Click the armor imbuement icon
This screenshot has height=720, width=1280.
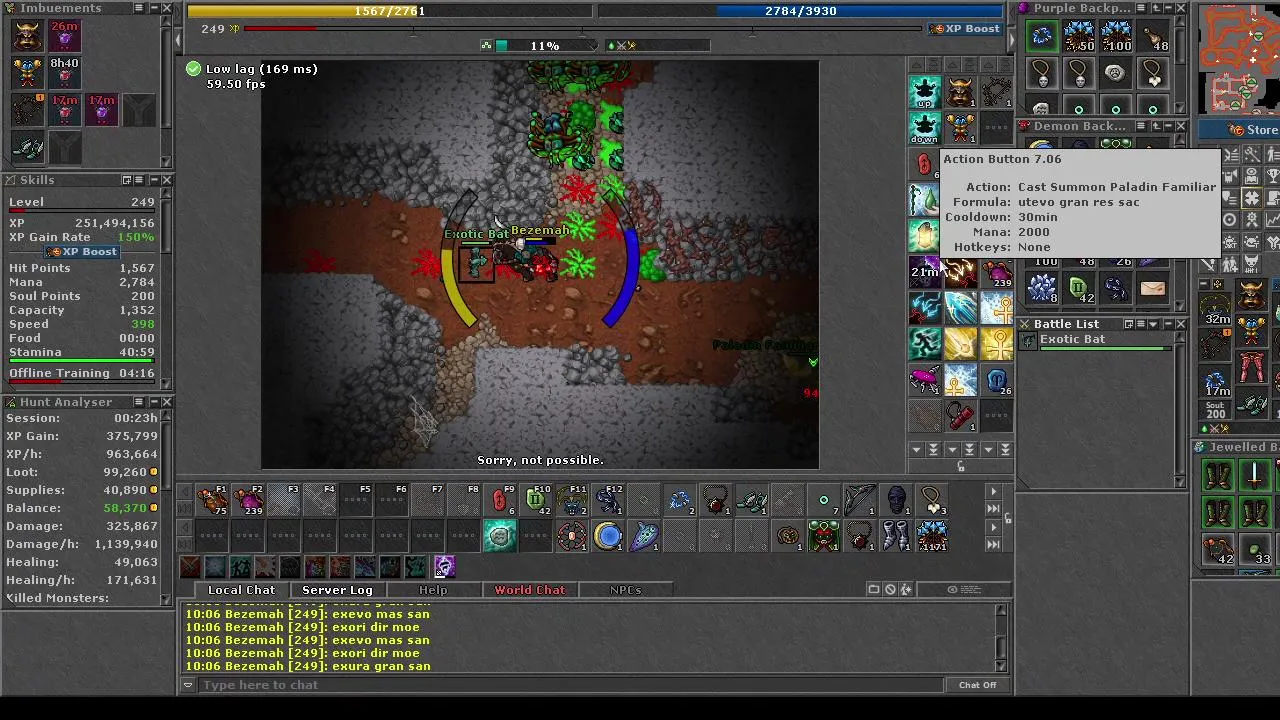coord(28,72)
